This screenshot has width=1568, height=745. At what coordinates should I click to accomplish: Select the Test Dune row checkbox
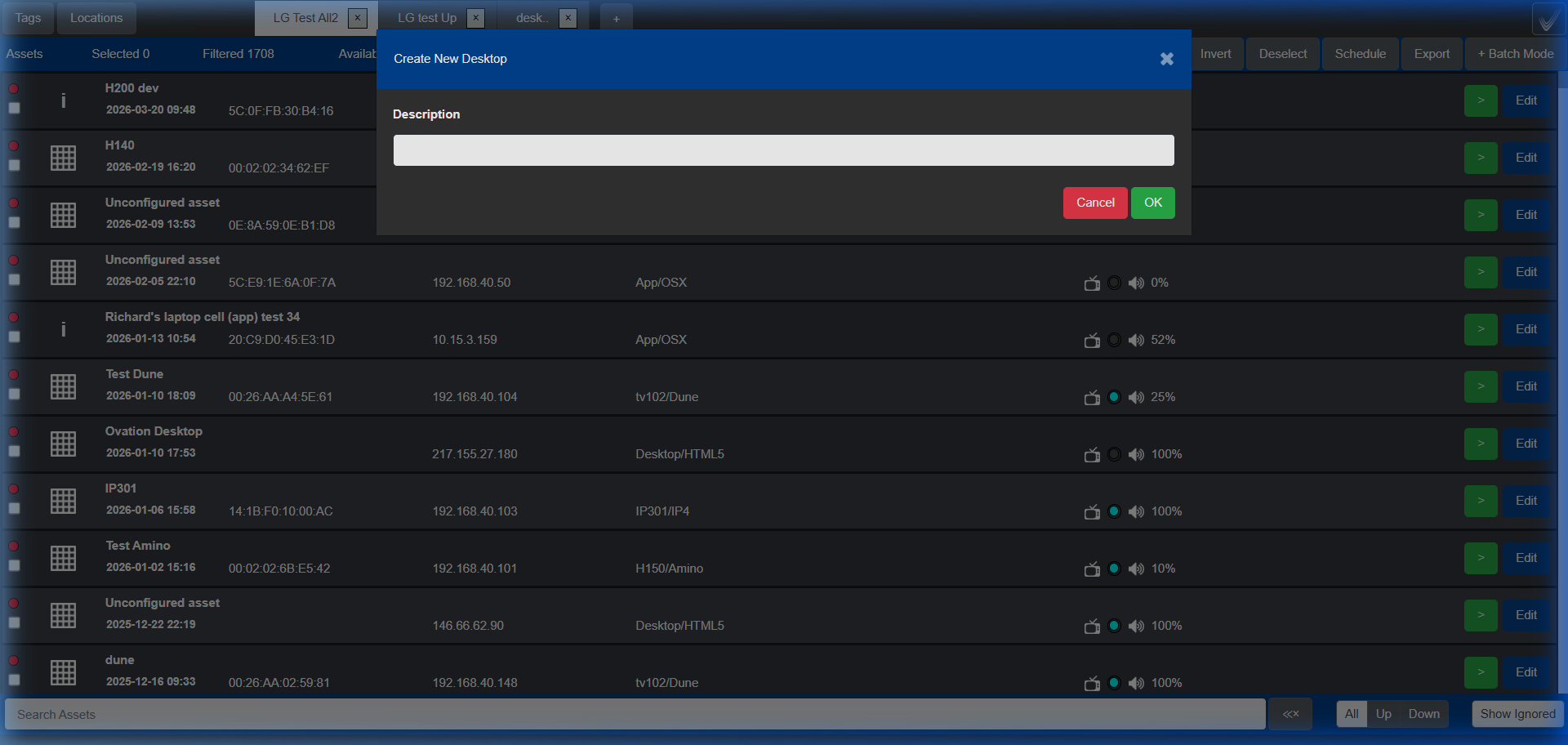15,394
